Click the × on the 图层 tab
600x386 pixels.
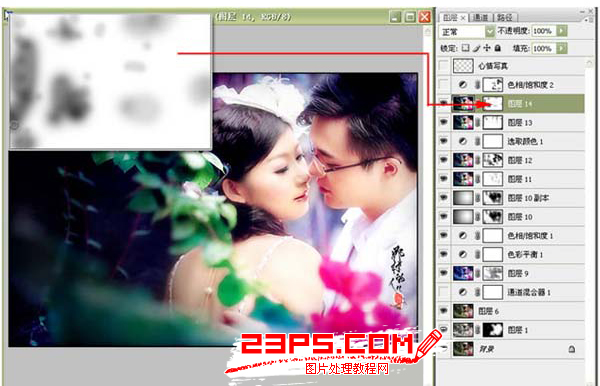coord(463,18)
